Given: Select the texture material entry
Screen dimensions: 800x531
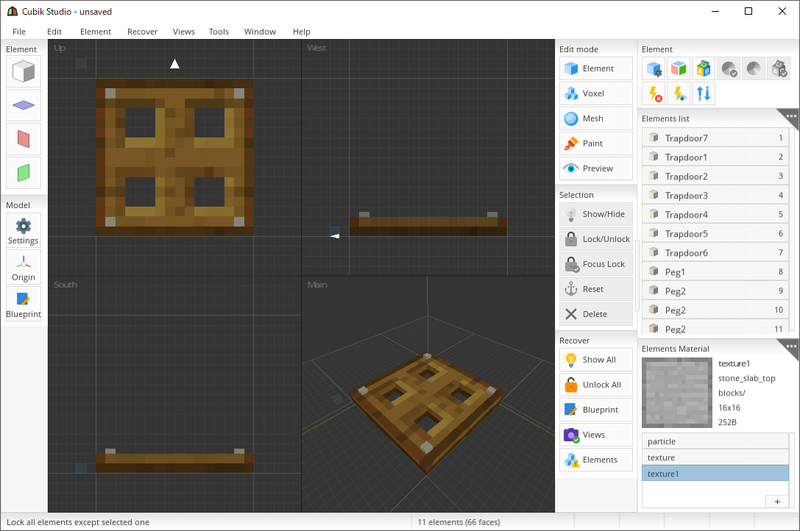Looking at the screenshot, I should 715,458.
